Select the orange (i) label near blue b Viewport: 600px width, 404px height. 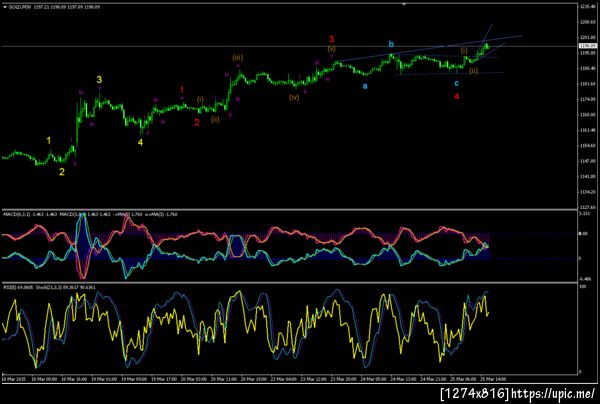464,50
